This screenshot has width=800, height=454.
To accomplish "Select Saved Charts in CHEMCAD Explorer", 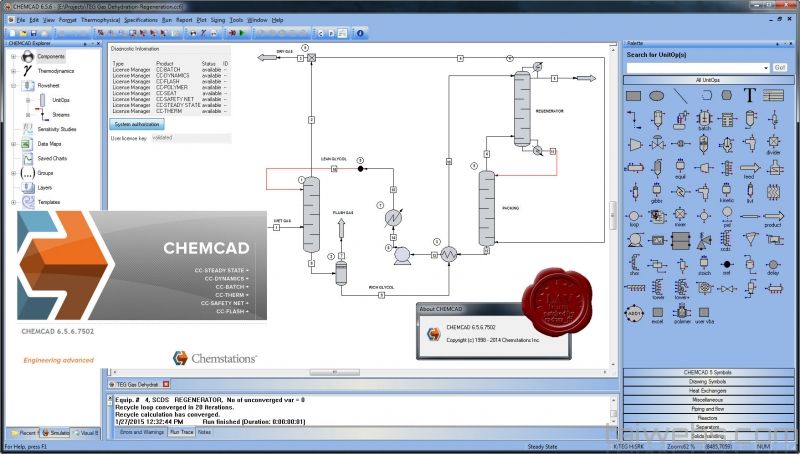I will tap(52, 158).
